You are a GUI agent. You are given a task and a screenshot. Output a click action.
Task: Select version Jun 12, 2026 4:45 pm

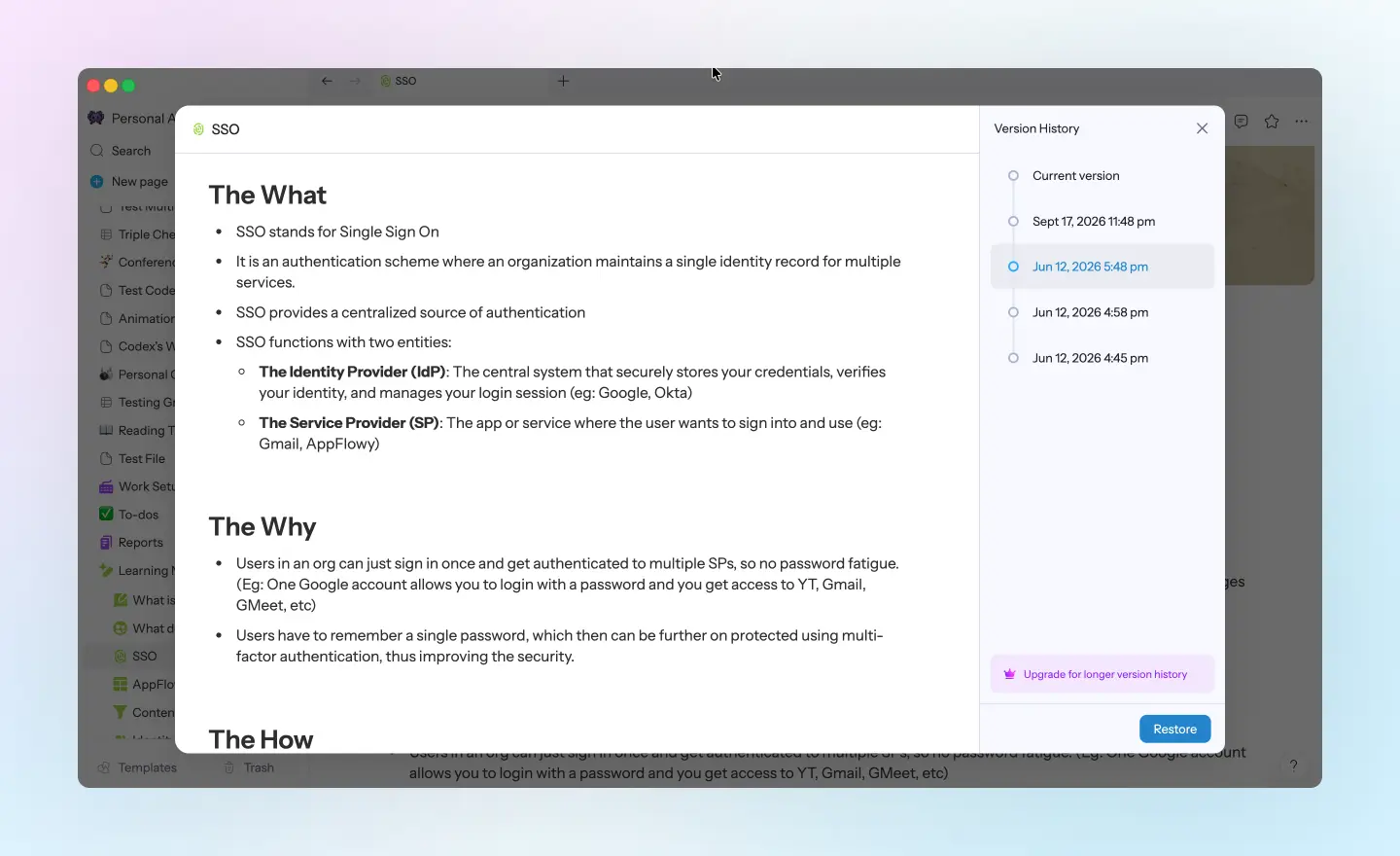click(x=1102, y=358)
